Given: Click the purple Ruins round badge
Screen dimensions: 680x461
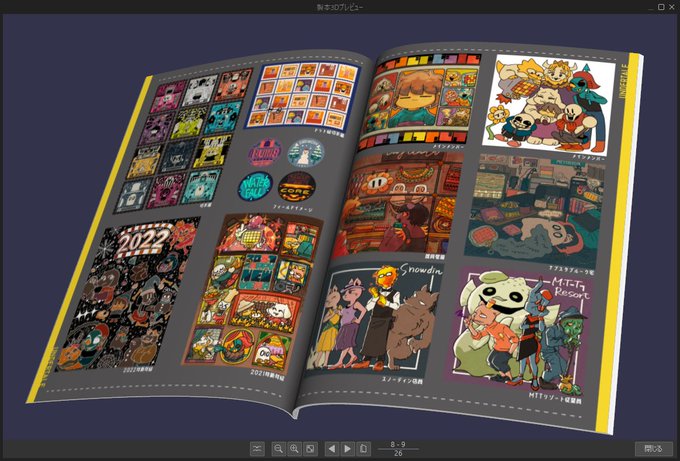Looking at the screenshot, I should pos(265,153).
